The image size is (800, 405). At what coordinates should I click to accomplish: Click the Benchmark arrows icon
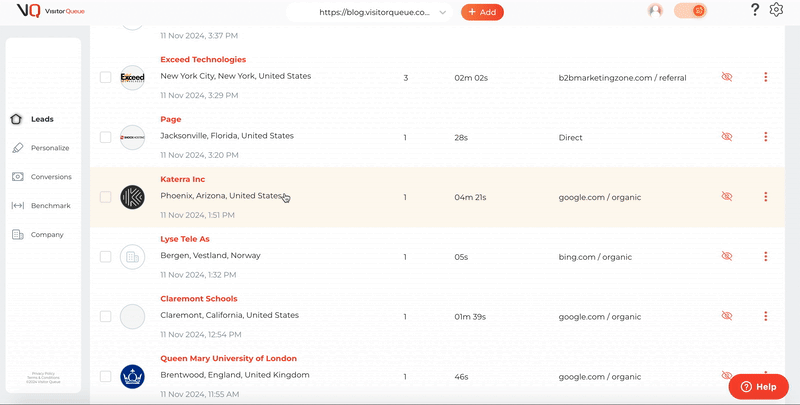pyautogui.click(x=17, y=206)
